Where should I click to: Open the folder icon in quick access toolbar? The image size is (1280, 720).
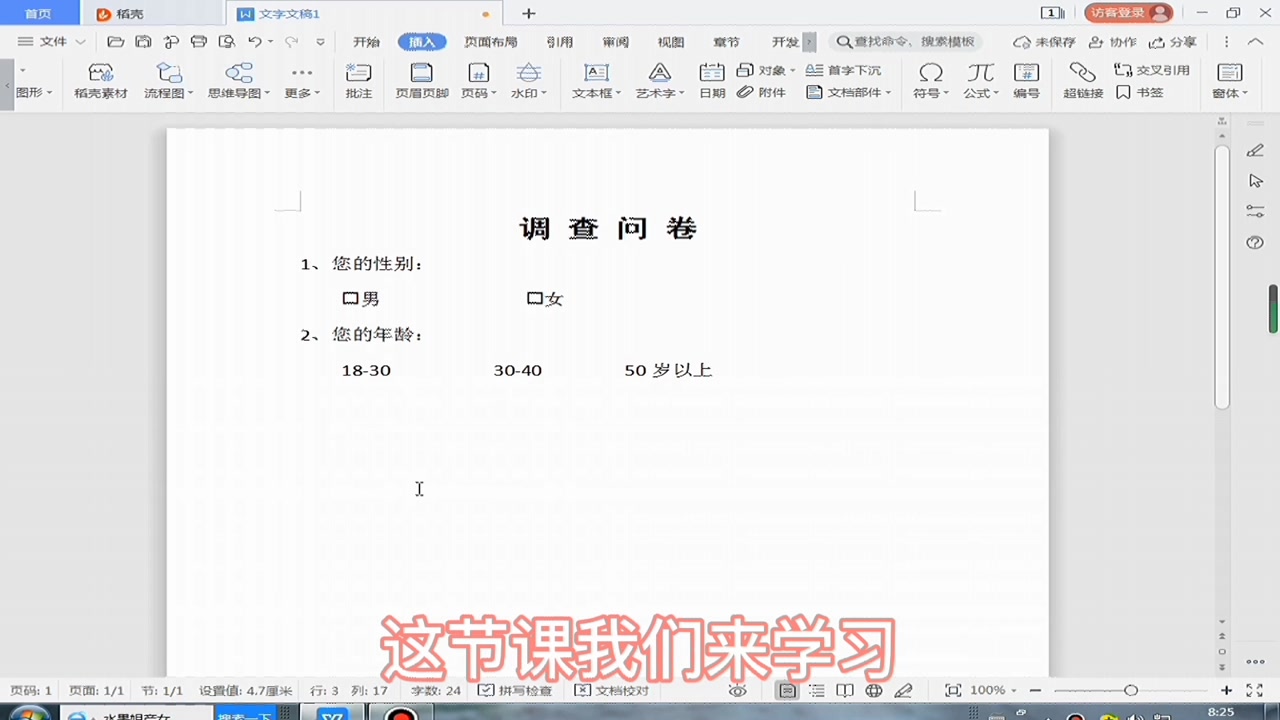(116, 42)
